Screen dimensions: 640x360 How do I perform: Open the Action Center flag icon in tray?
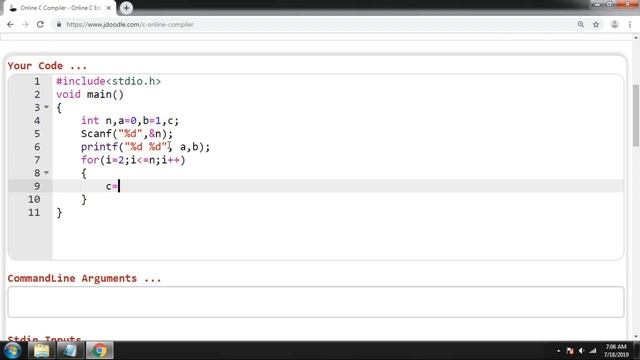coord(570,351)
